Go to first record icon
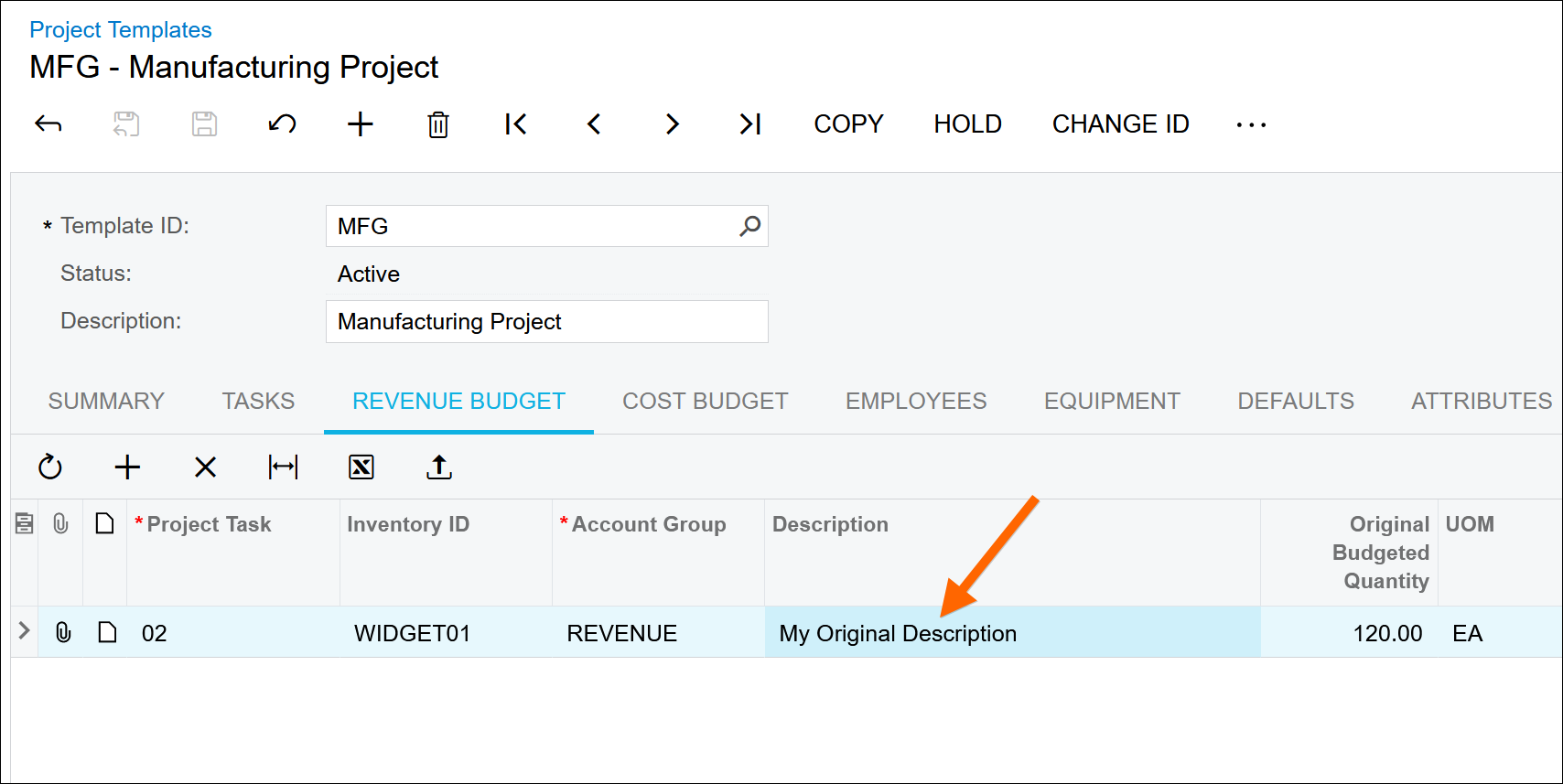Screen dimensions: 1563x784 [516, 124]
